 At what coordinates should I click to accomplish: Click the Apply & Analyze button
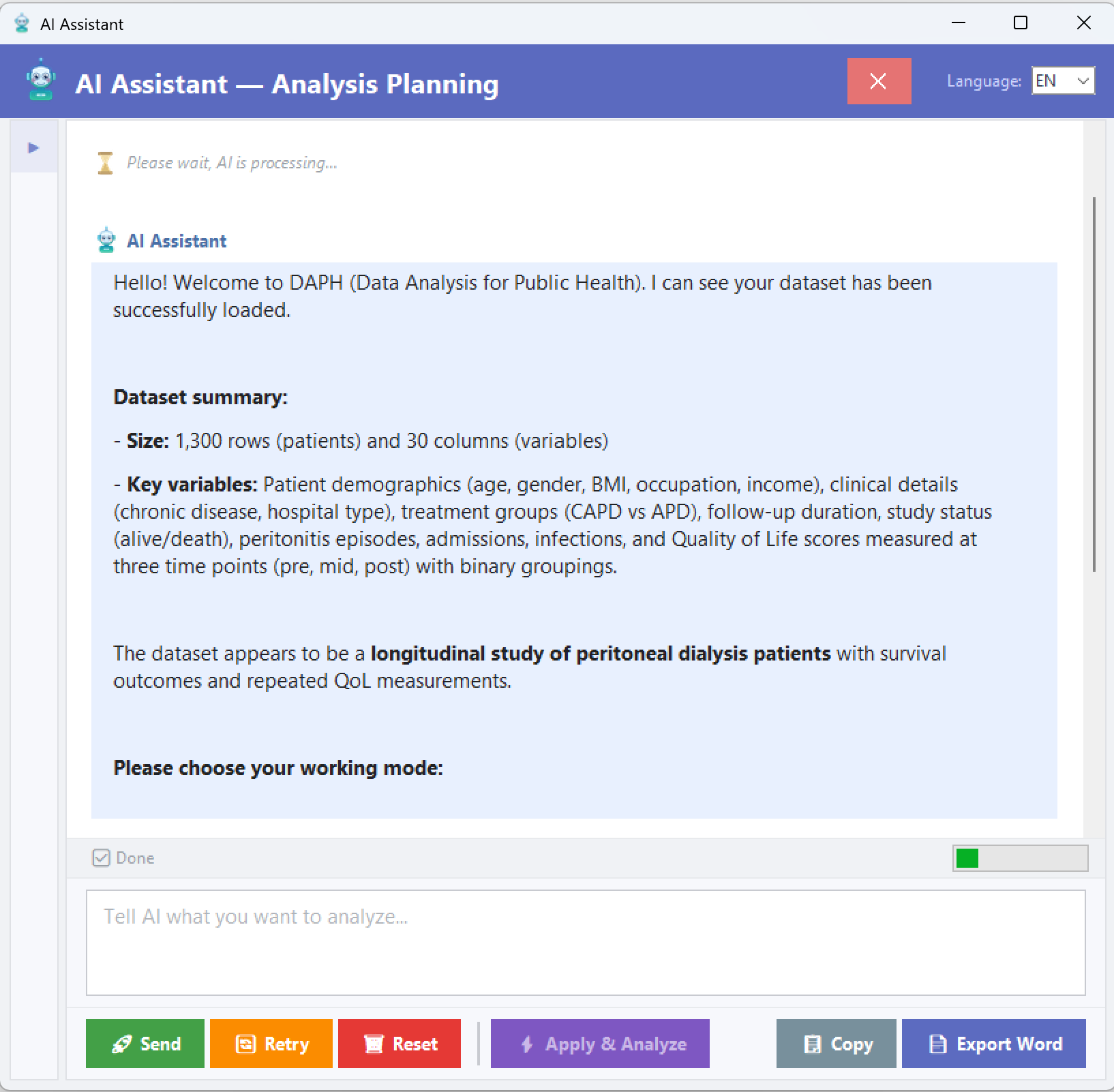(600, 1044)
